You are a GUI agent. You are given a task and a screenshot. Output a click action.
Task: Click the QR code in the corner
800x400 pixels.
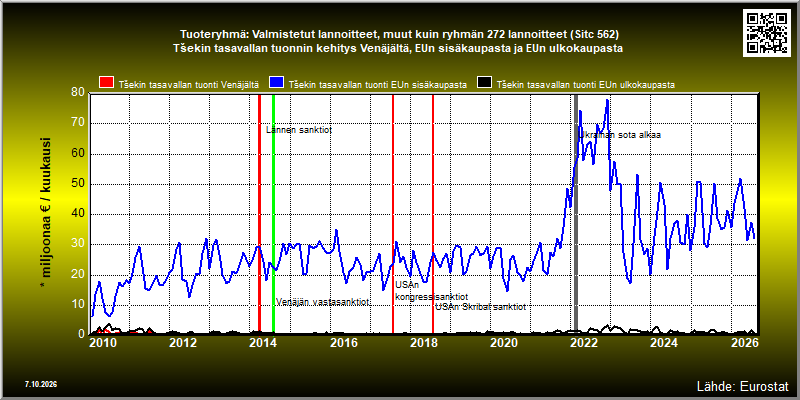coord(768,32)
